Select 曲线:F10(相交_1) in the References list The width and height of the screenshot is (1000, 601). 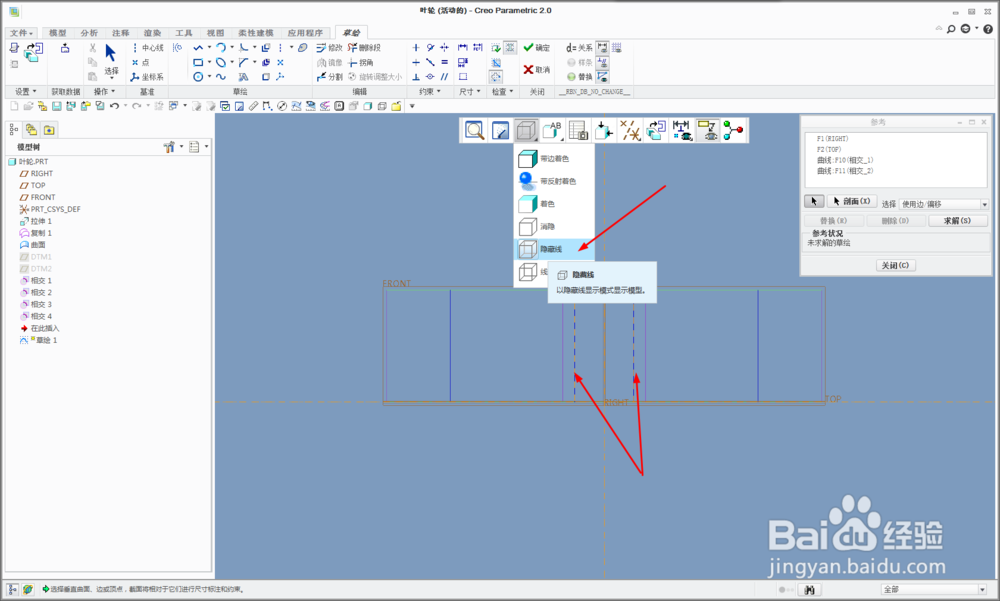(845, 160)
